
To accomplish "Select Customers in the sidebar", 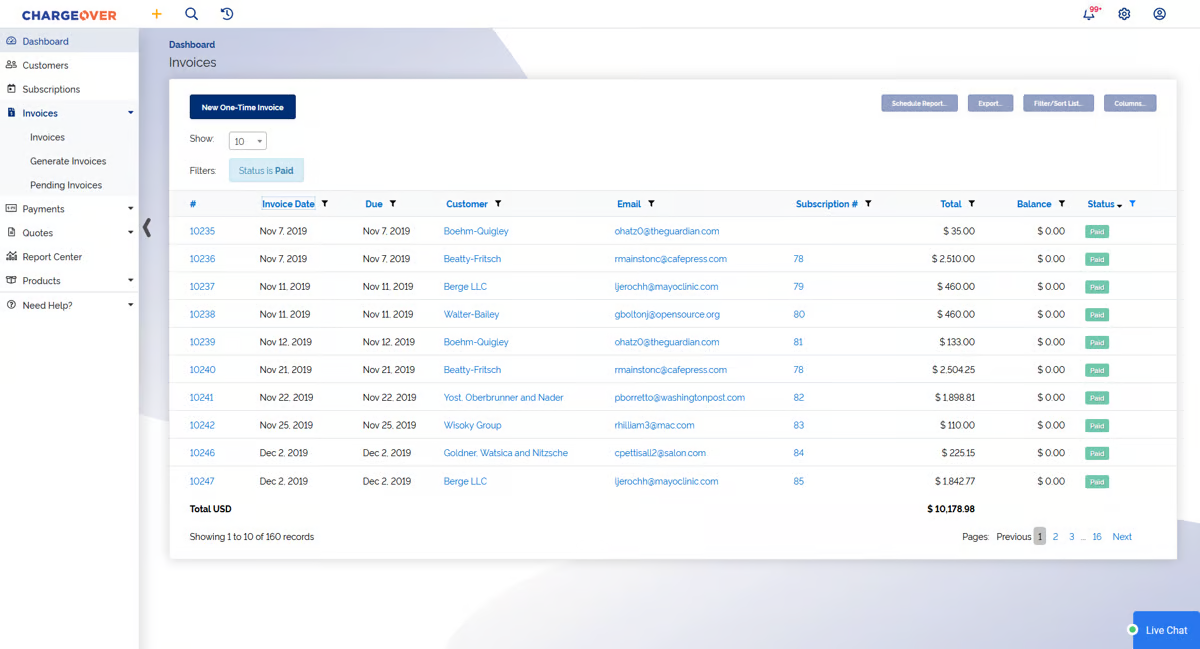I will pyautogui.click(x=44, y=64).
